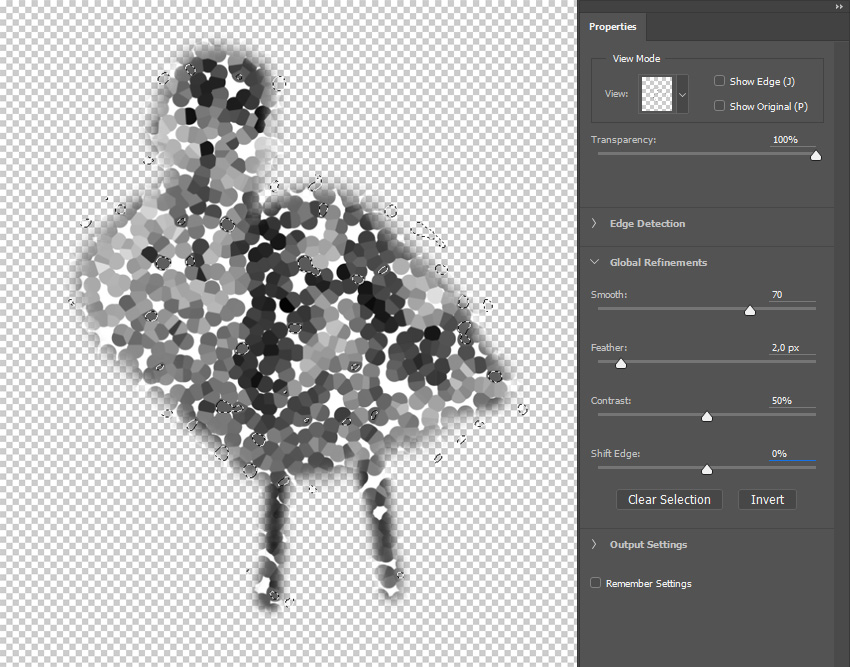This screenshot has width=850, height=667.
Task: Enable the Show Edge (J) checkbox
Action: coord(720,81)
